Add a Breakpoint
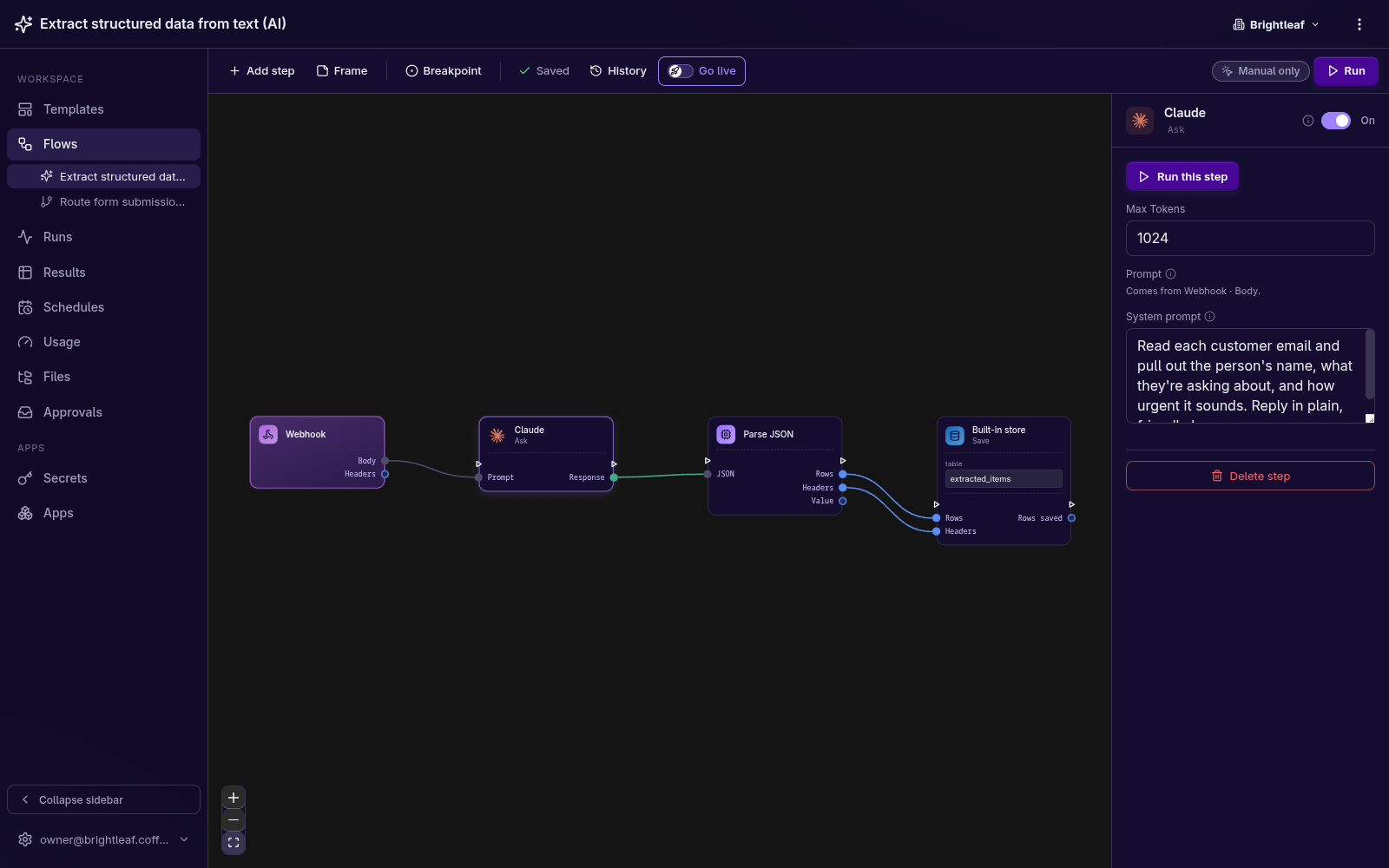Viewport: 1389px width, 868px height. tap(444, 71)
